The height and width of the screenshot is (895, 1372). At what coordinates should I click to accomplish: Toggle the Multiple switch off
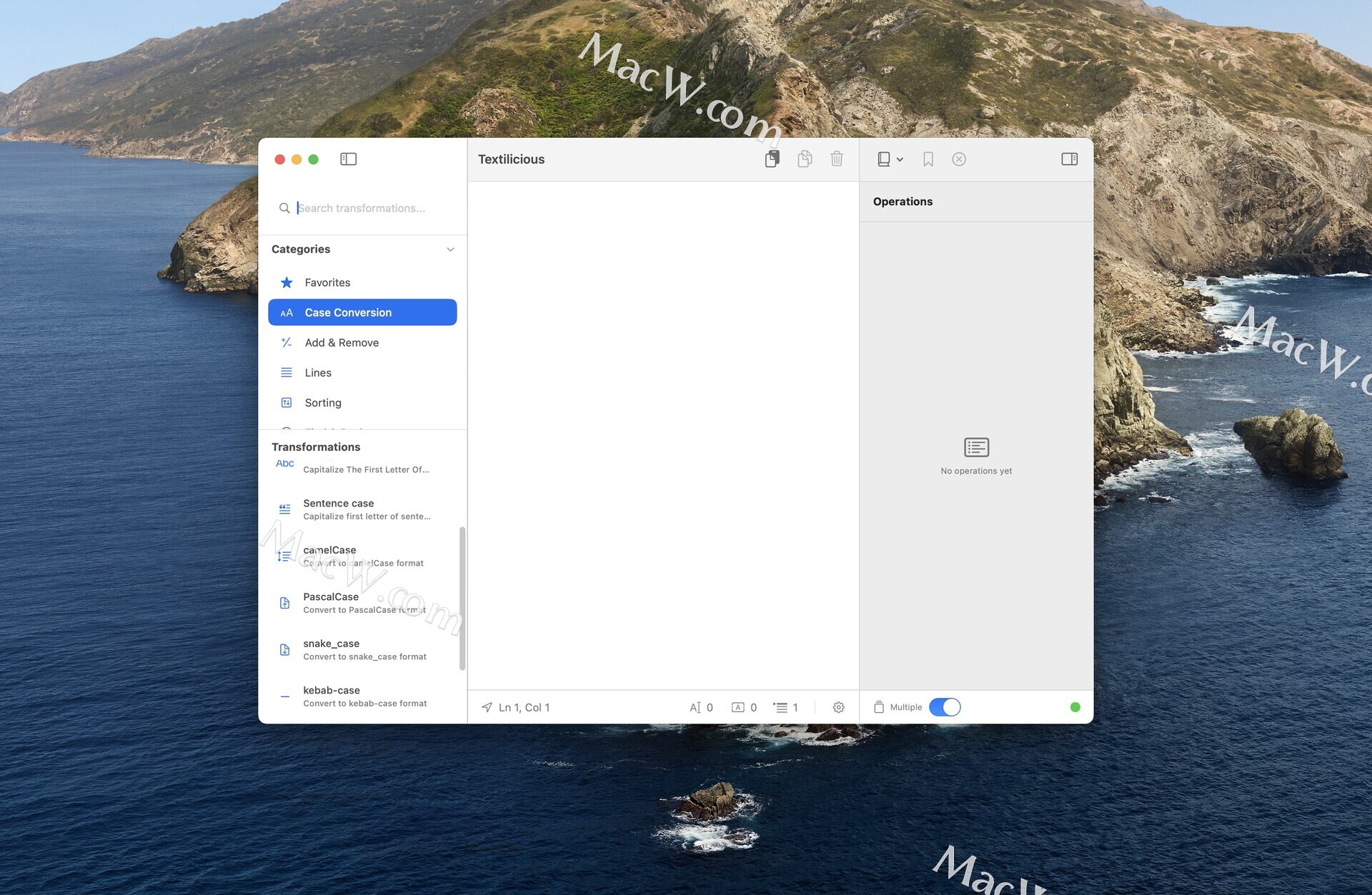(945, 707)
